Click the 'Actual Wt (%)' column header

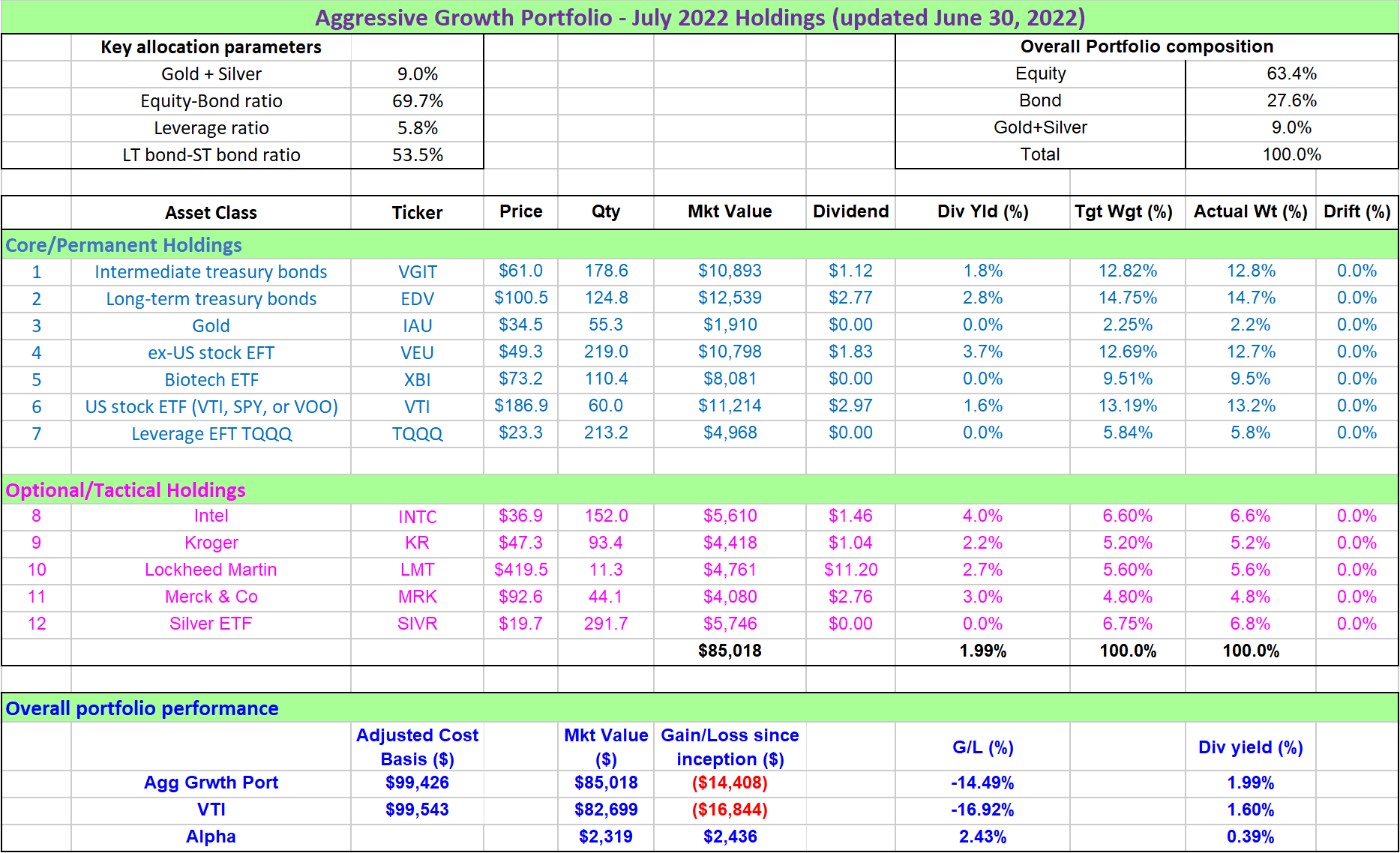click(x=1250, y=212)
